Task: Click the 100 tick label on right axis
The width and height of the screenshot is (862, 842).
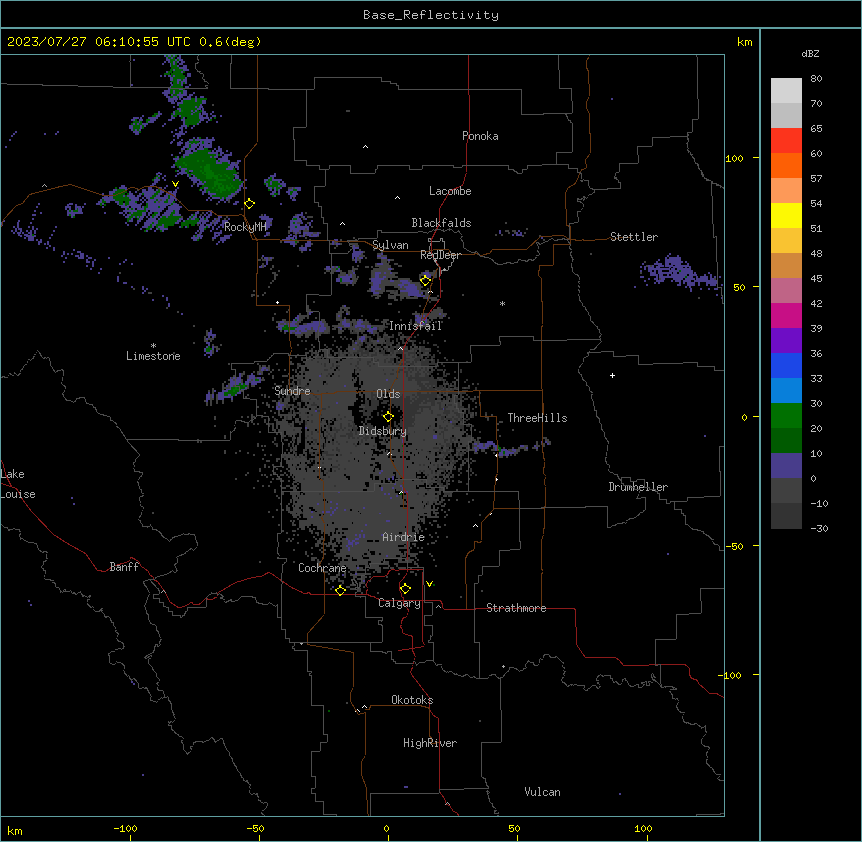Action: point(734,158)
